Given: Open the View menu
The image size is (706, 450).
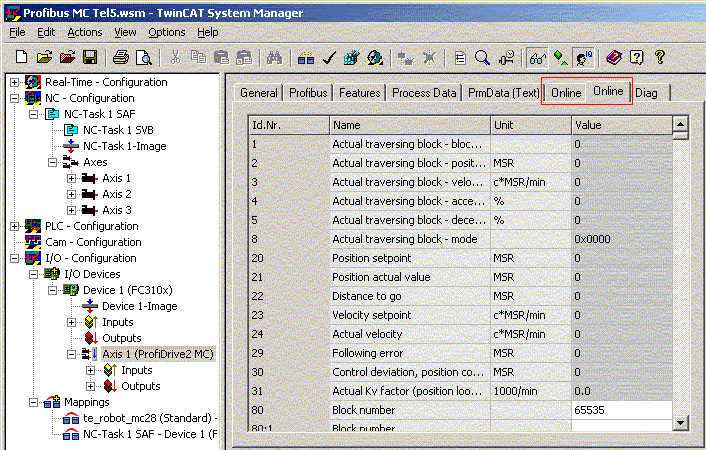Looking at the screenshot, I should point(125,32).
